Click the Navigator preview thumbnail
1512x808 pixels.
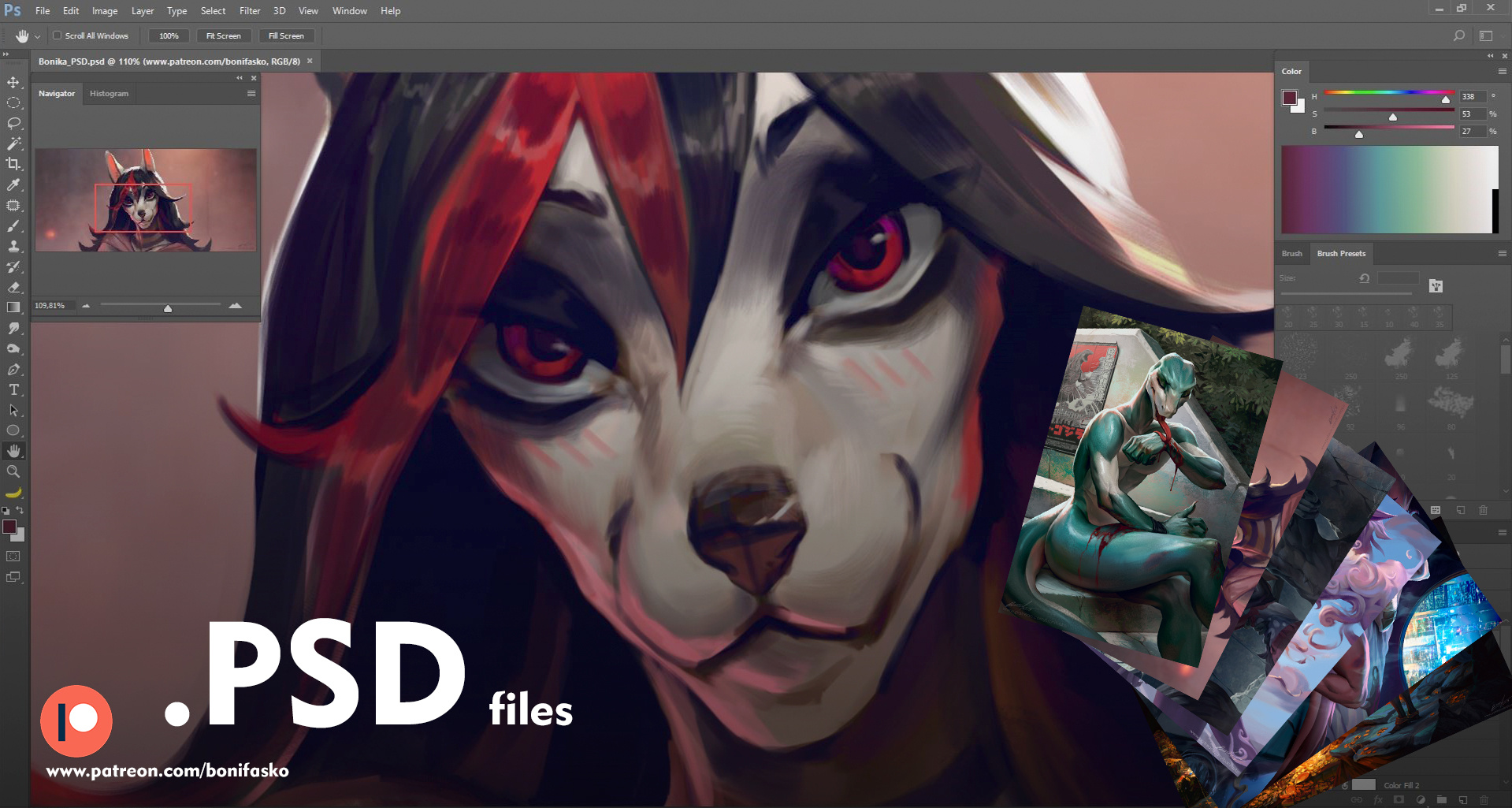pyautogui.click(x=146, y=200)
